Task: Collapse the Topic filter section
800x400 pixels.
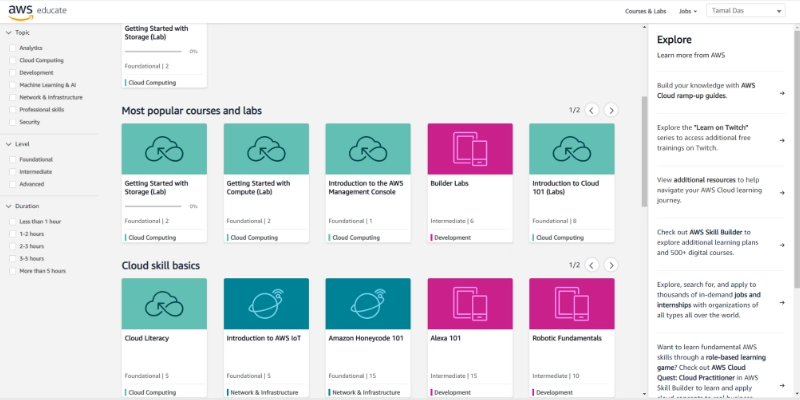Action: pos(9,33)
